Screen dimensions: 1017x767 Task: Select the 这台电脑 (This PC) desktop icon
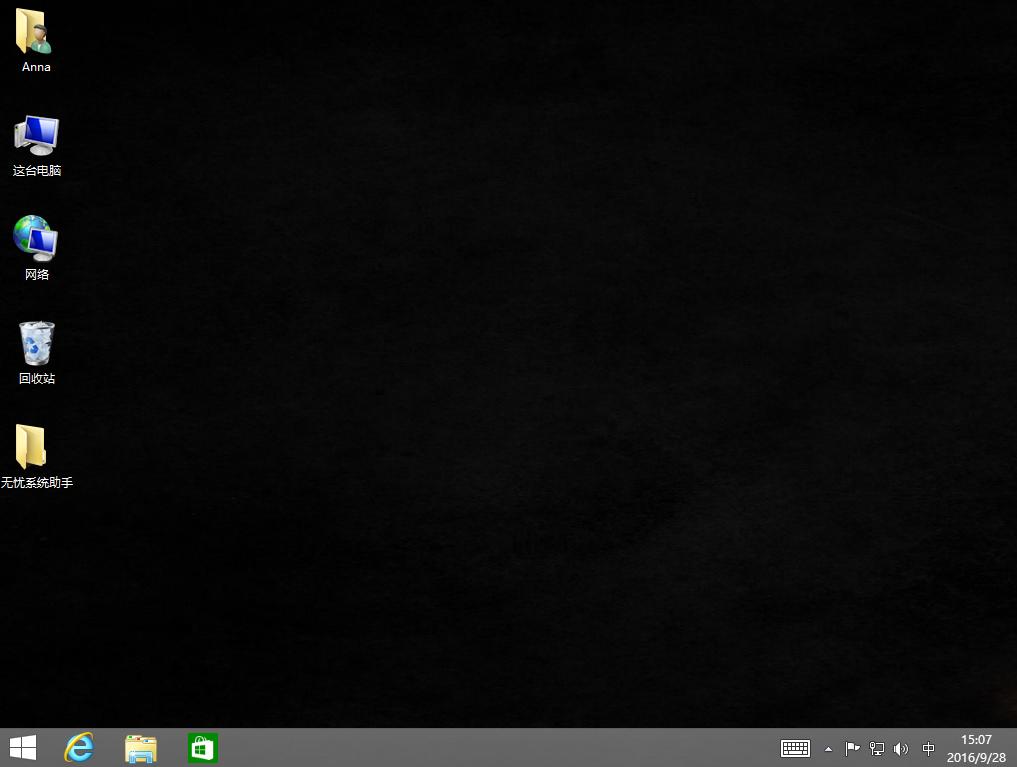pyautogui.click(x=36, y=136)
